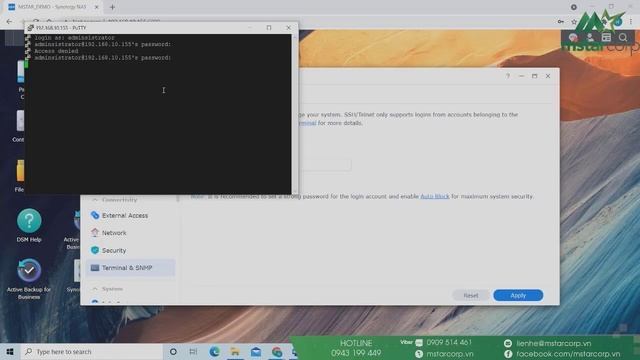The width and height of the screenshot is (640, 360).
Task: Open the browser three-dot menu
Action: [x=631, y=21]
